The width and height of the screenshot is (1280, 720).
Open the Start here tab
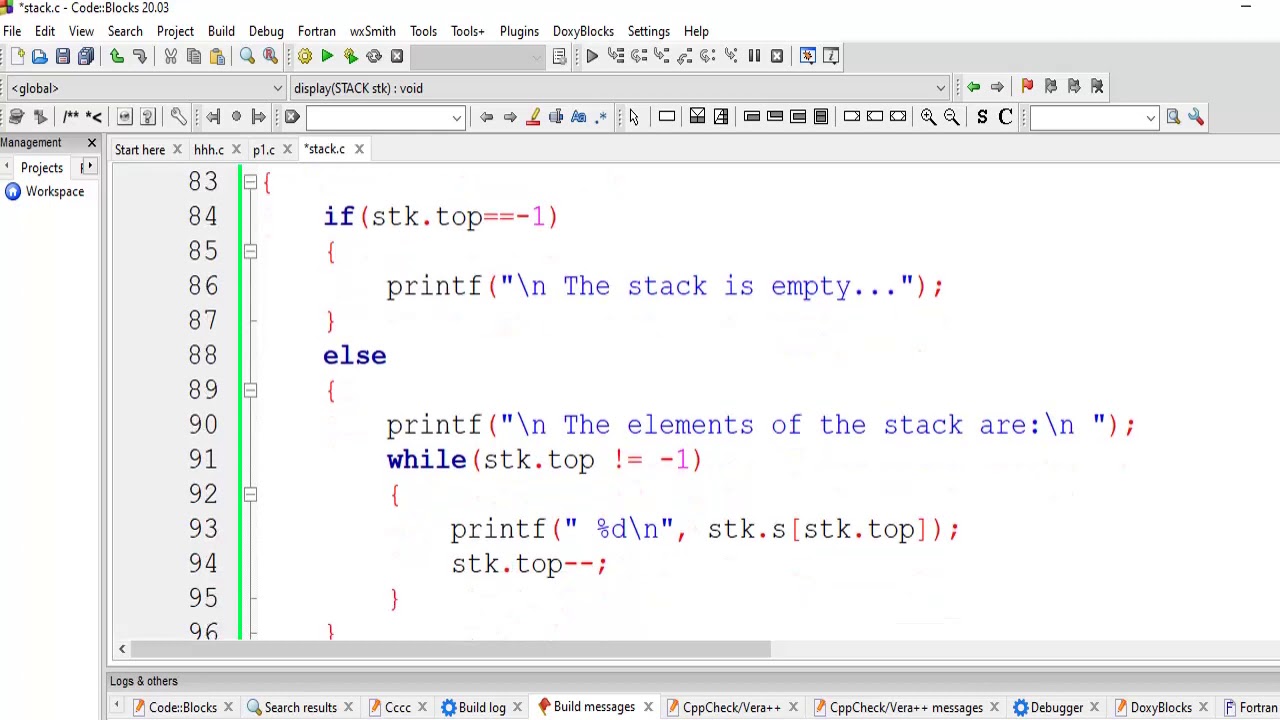tap(140, 150)
